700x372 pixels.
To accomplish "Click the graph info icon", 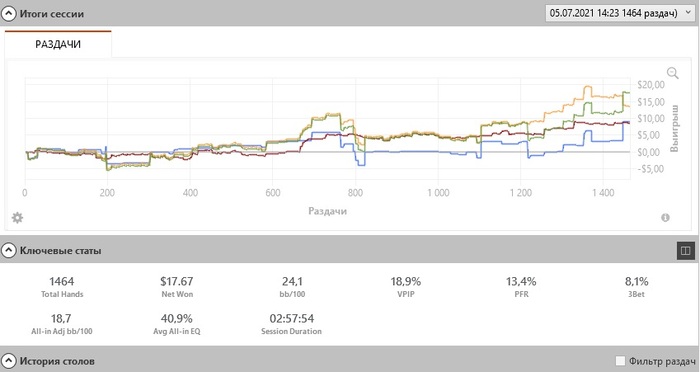I will tap(665, 217).
